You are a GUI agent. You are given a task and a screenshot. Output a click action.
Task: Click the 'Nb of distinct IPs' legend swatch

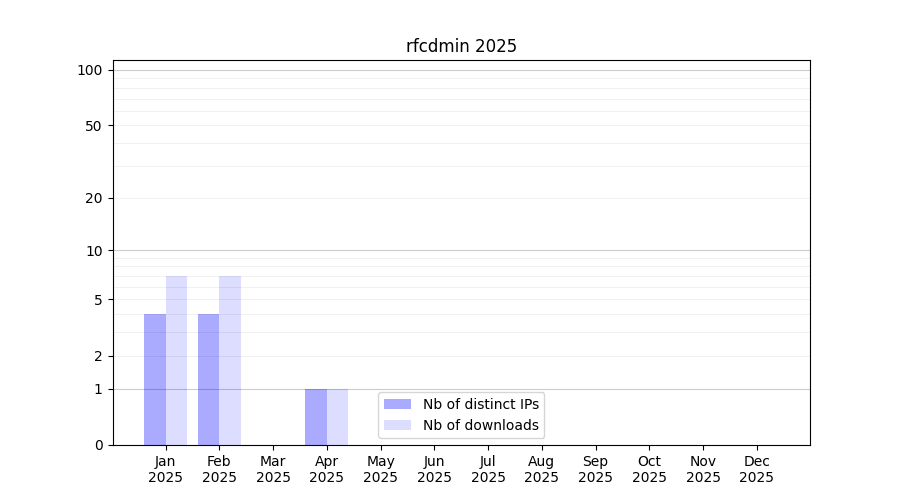(x=397, y=404)
